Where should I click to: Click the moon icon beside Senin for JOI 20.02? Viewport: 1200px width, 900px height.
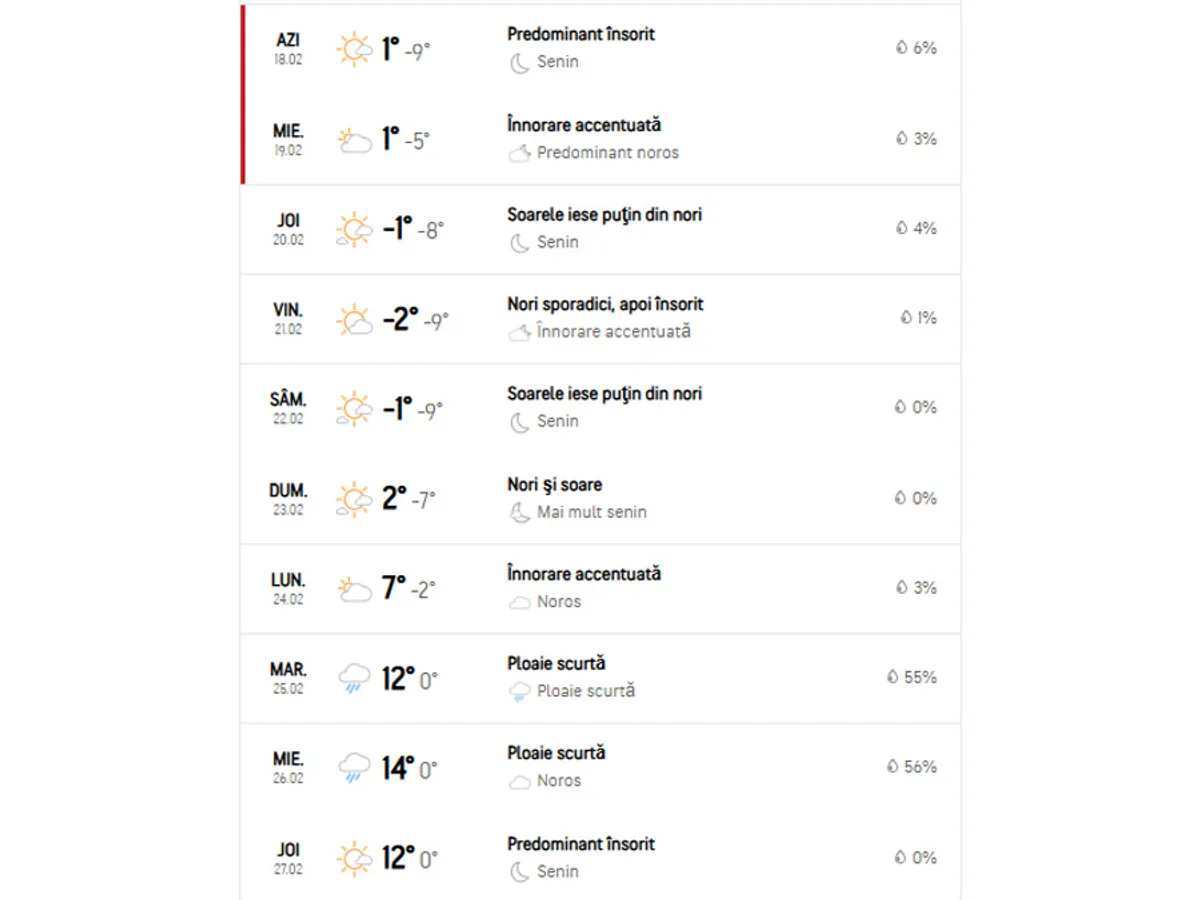point(519,242)
